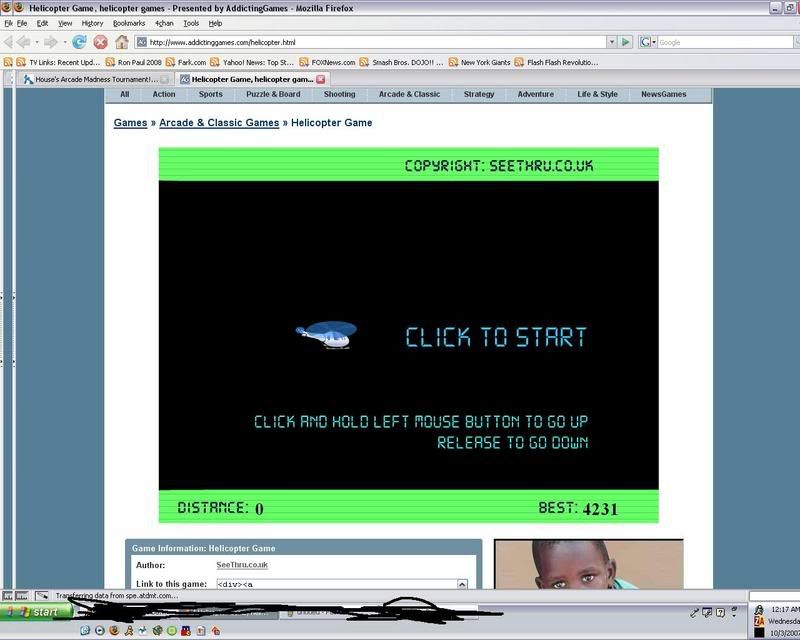Click CLICK TO START in the game
Screen dimensions: 800x640
pyautogui.click(x=496, y=337)
